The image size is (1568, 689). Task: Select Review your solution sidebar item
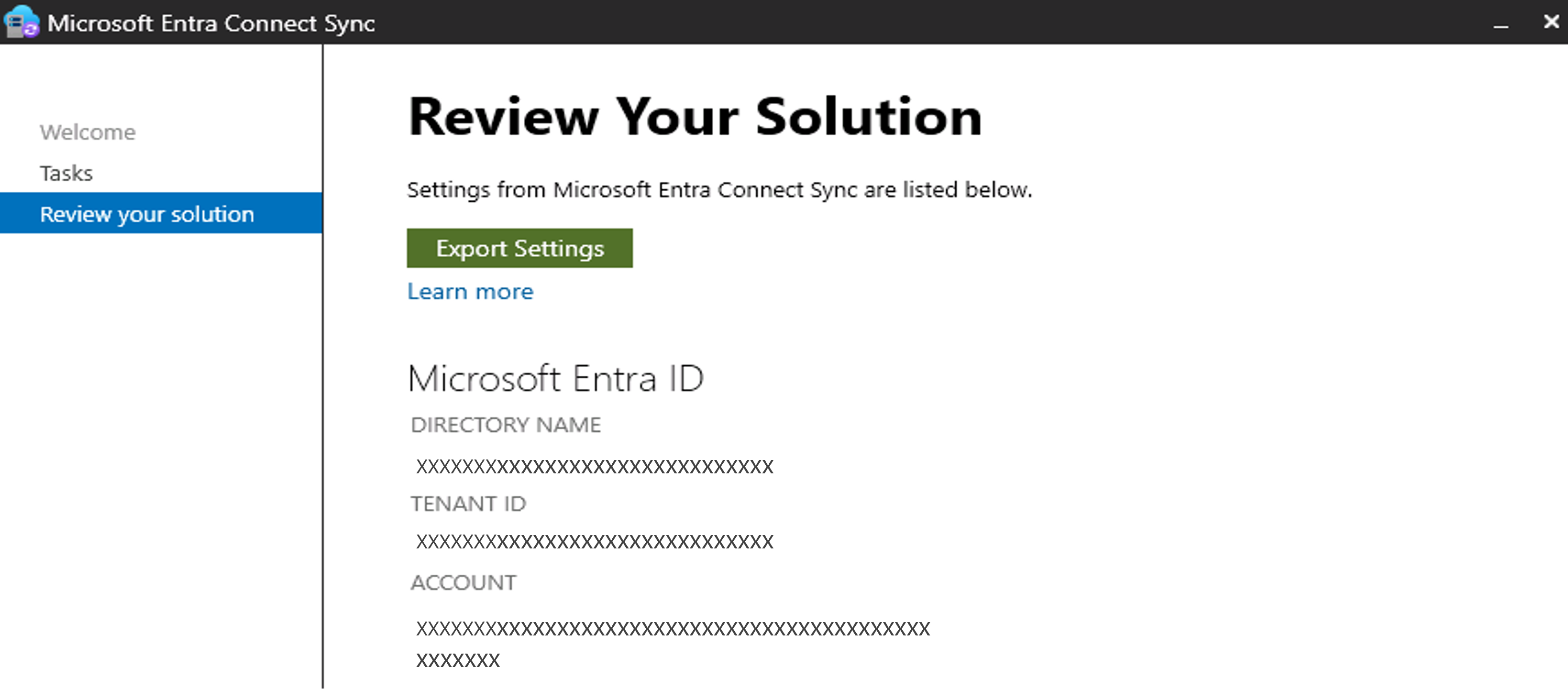tap(147, 214)
